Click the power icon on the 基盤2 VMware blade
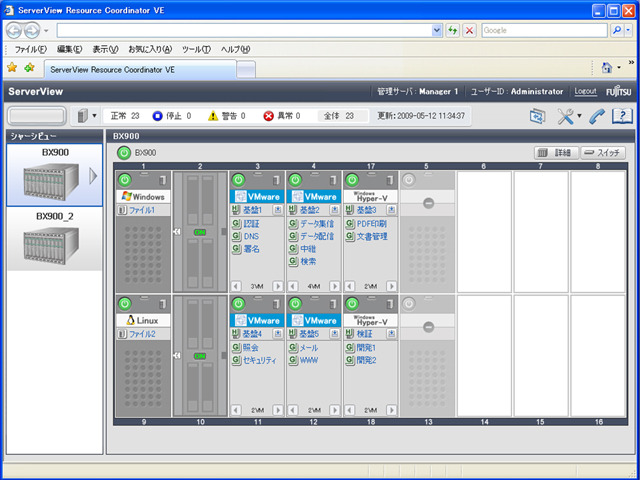The width and height of the screenshot is (640, 480). tap(295, 180)
